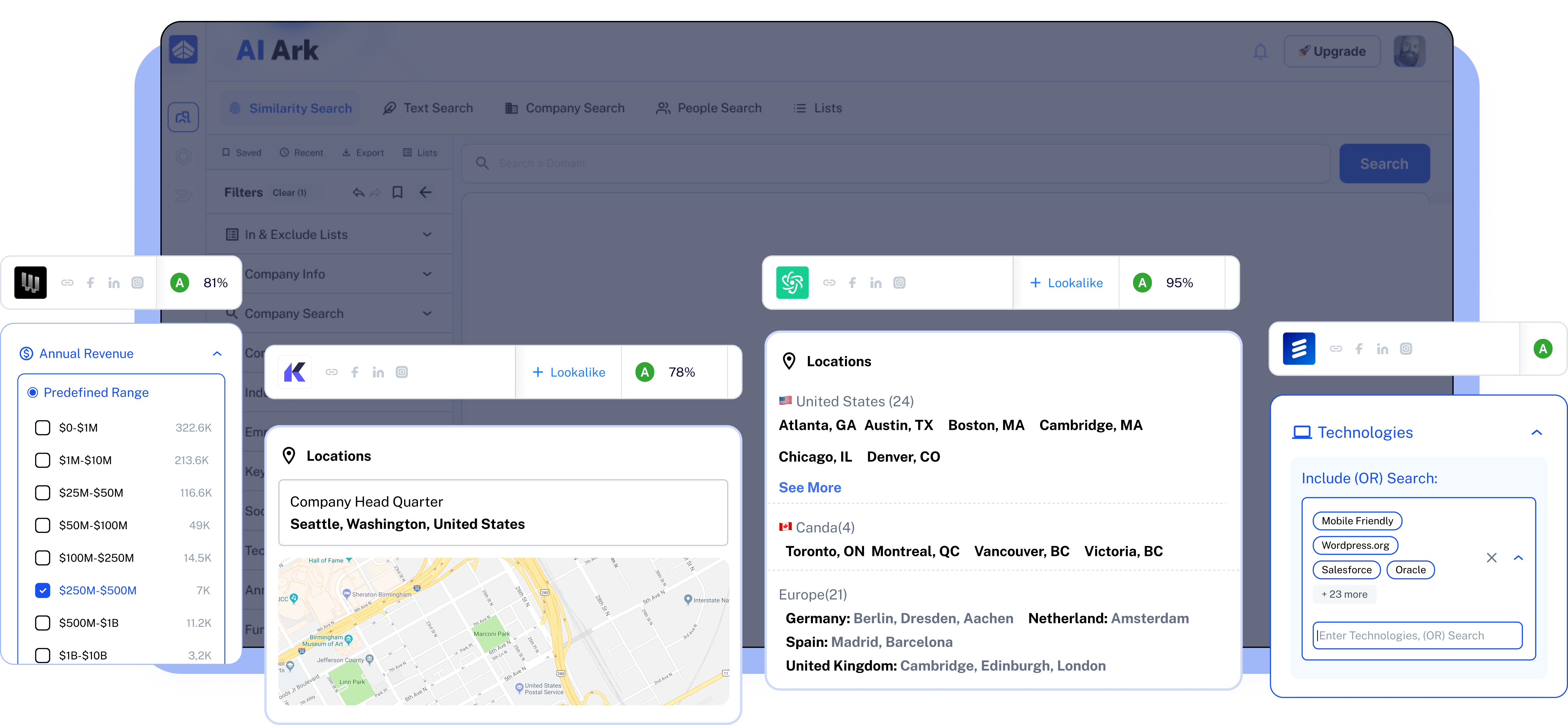Screen dimensions: 1568x725
Task: Open Instagram icon on the 81% card
Action: pyautogui.click(x=138, y=283)
